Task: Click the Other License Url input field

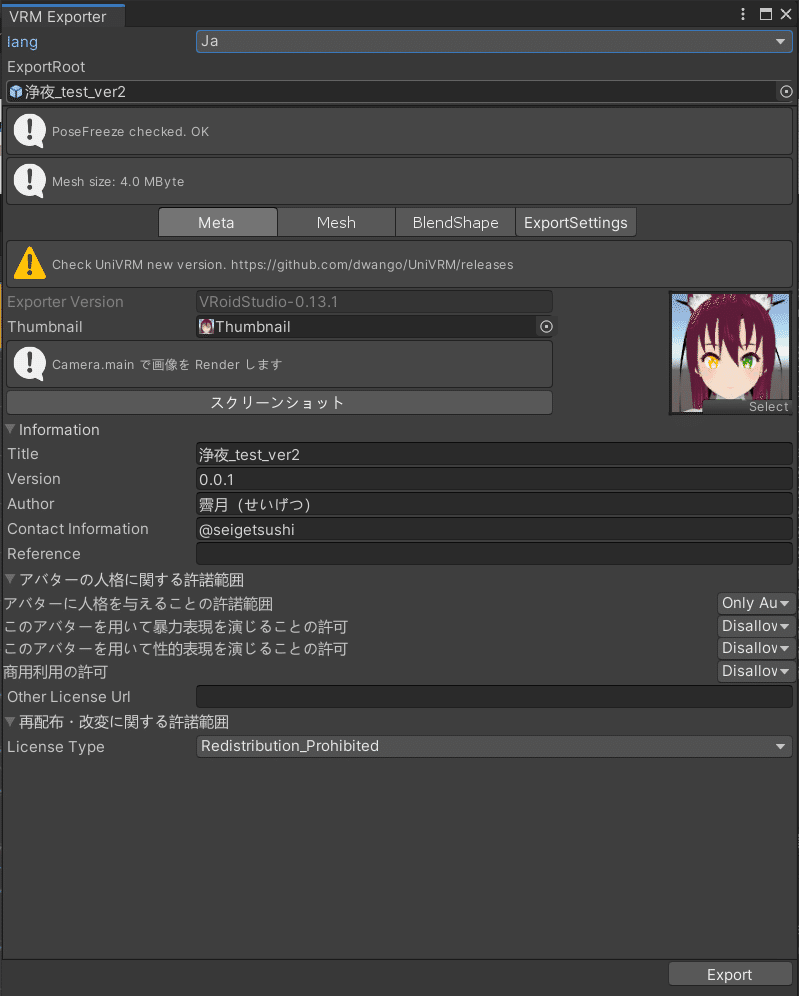Action: (494, 697)
